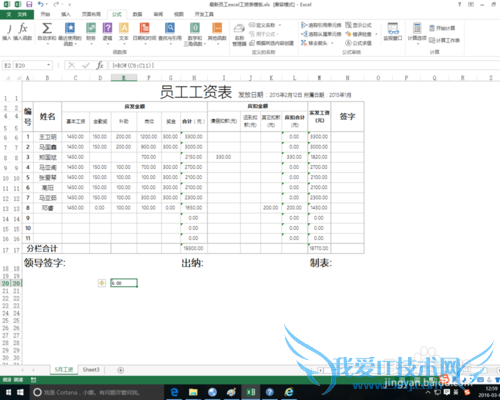Open the Name Manager (名称管理器)
The height and width of the screenshot is (400, 500).
coord(239,35)
